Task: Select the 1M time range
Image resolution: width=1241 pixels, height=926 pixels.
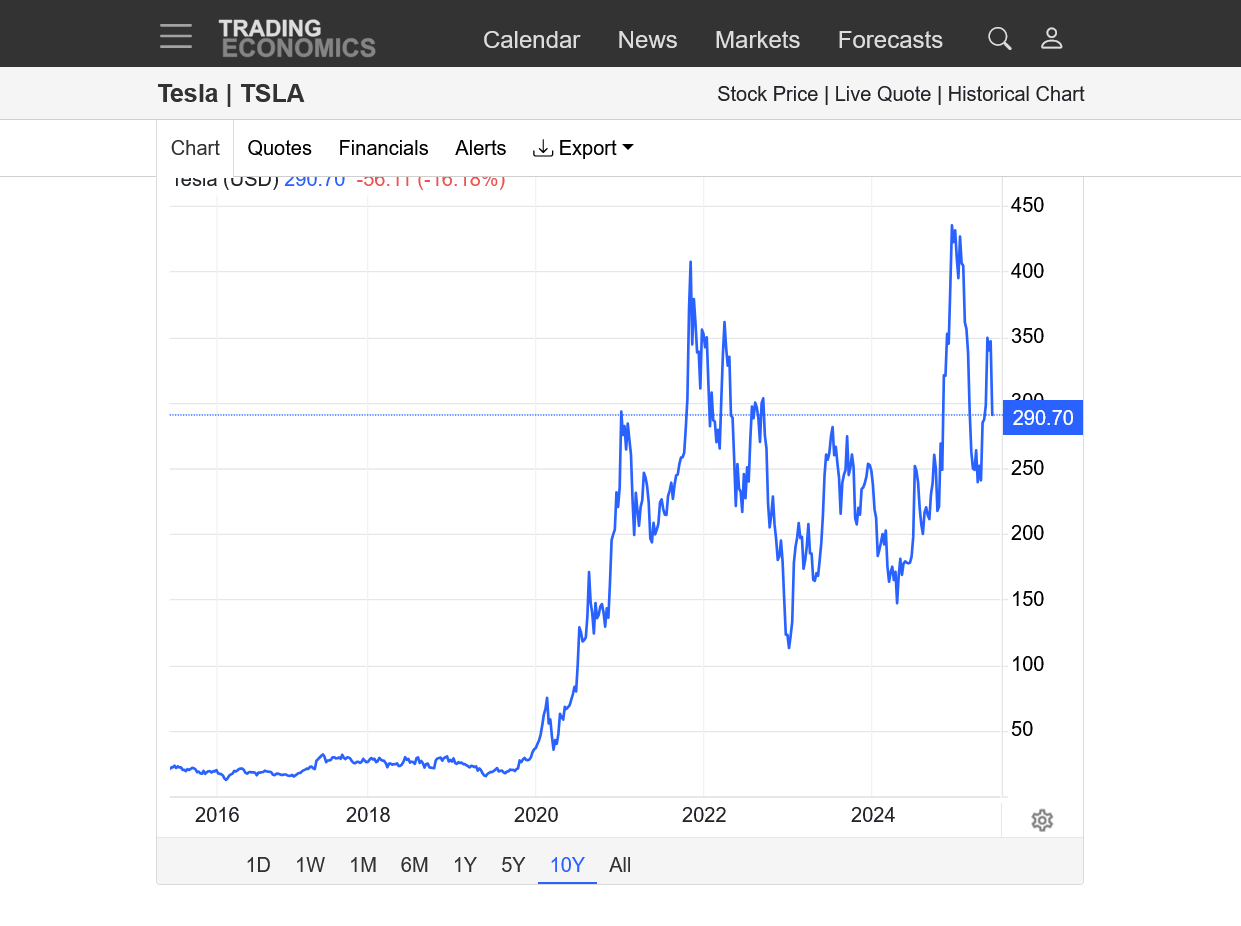Action: (363, 865)
